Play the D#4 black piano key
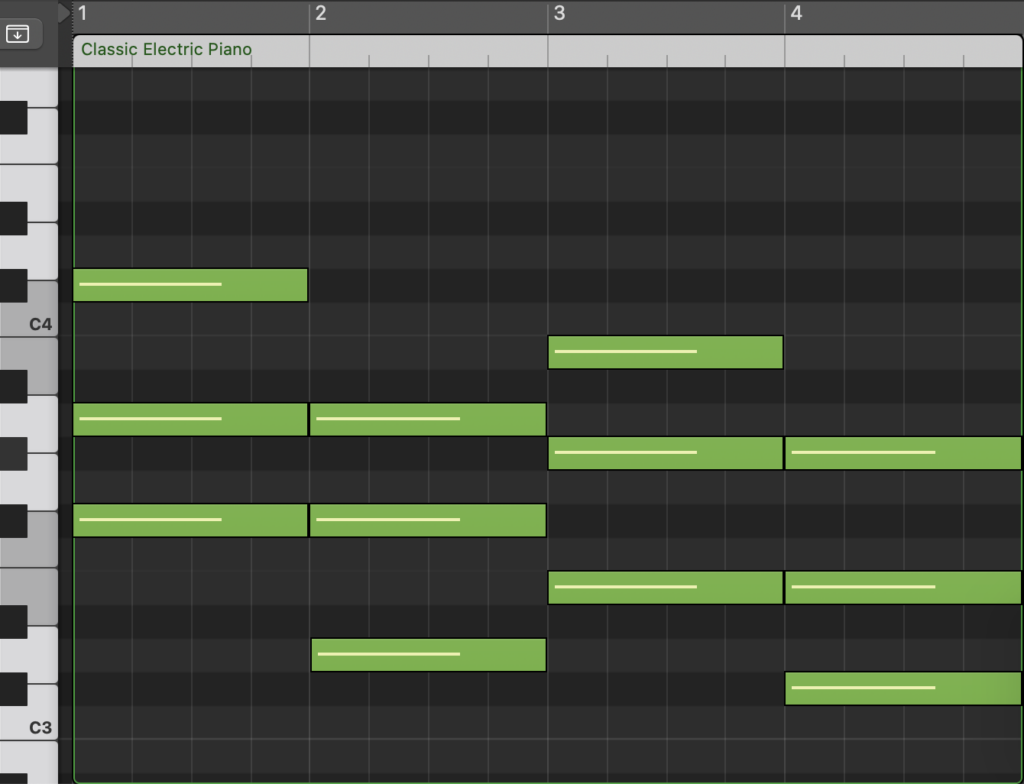Screen dimensions: 1024x784 pyautogui.click(x=14, y=218)
